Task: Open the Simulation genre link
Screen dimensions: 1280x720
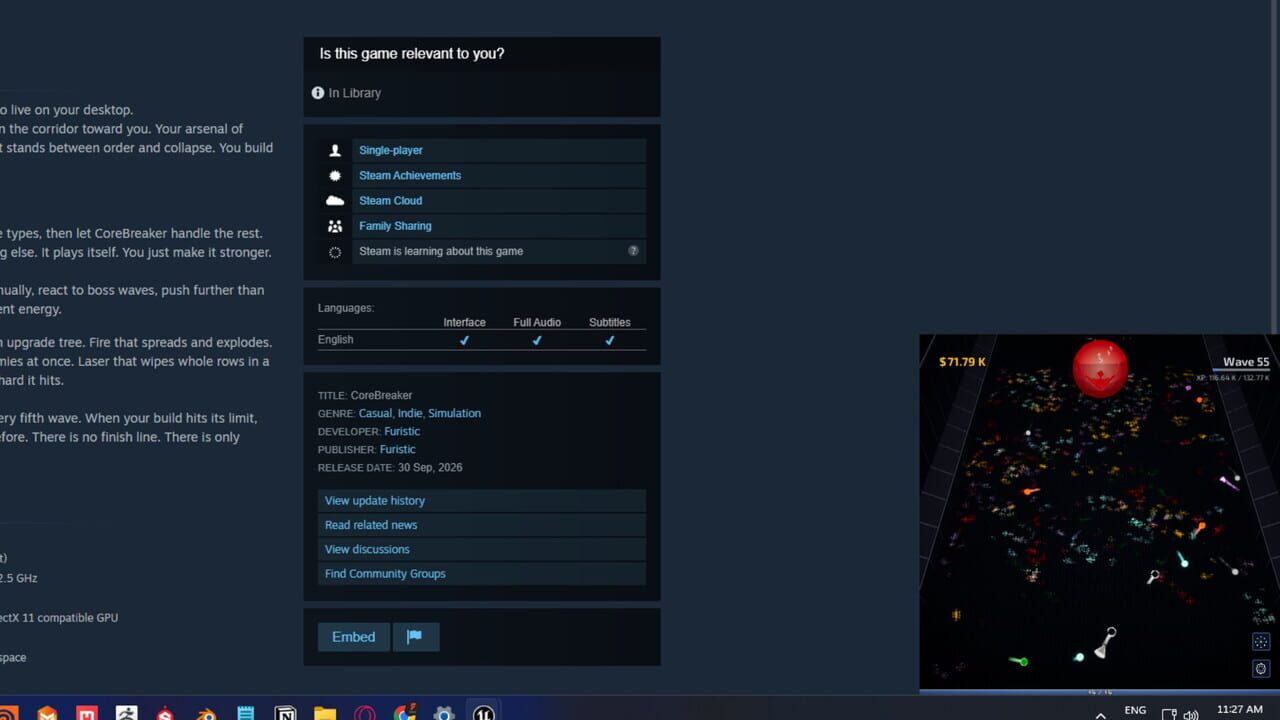Action: 455,413
